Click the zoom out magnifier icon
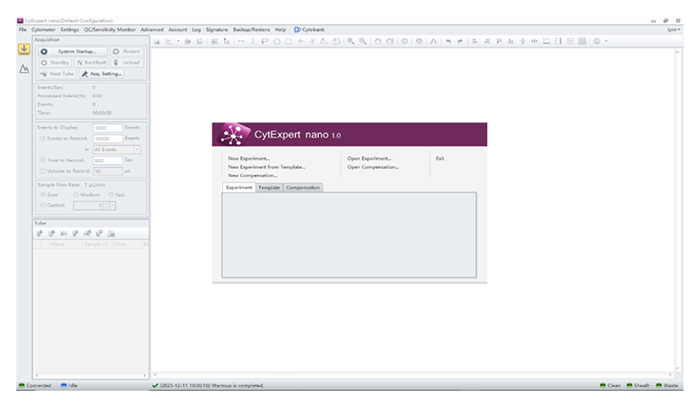The image size is (700, 413). (363, 42)
